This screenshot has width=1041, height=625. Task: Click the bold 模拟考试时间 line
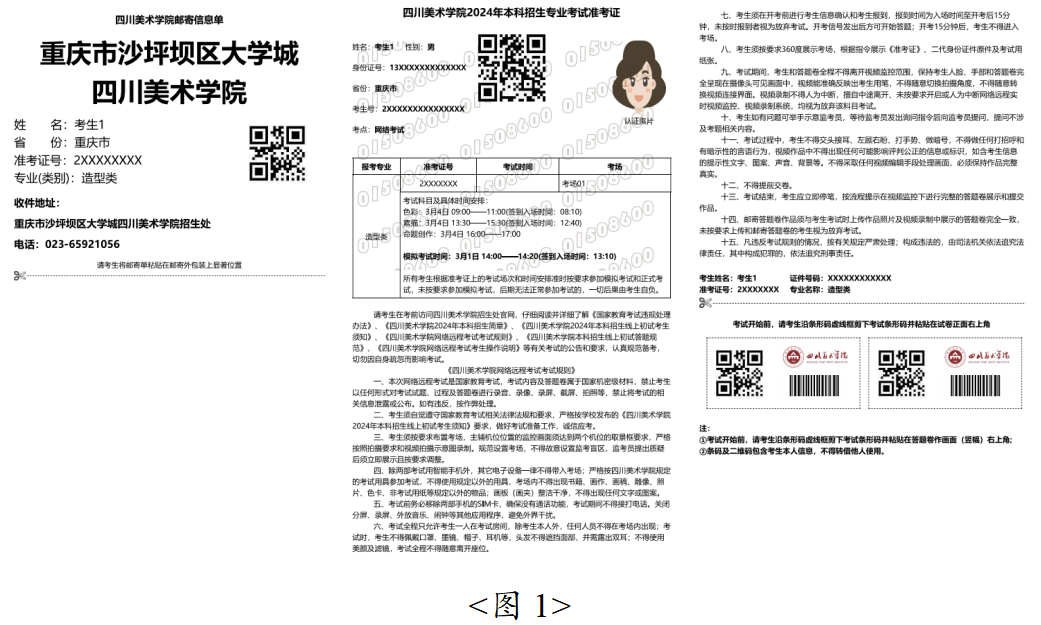point(509,256)
